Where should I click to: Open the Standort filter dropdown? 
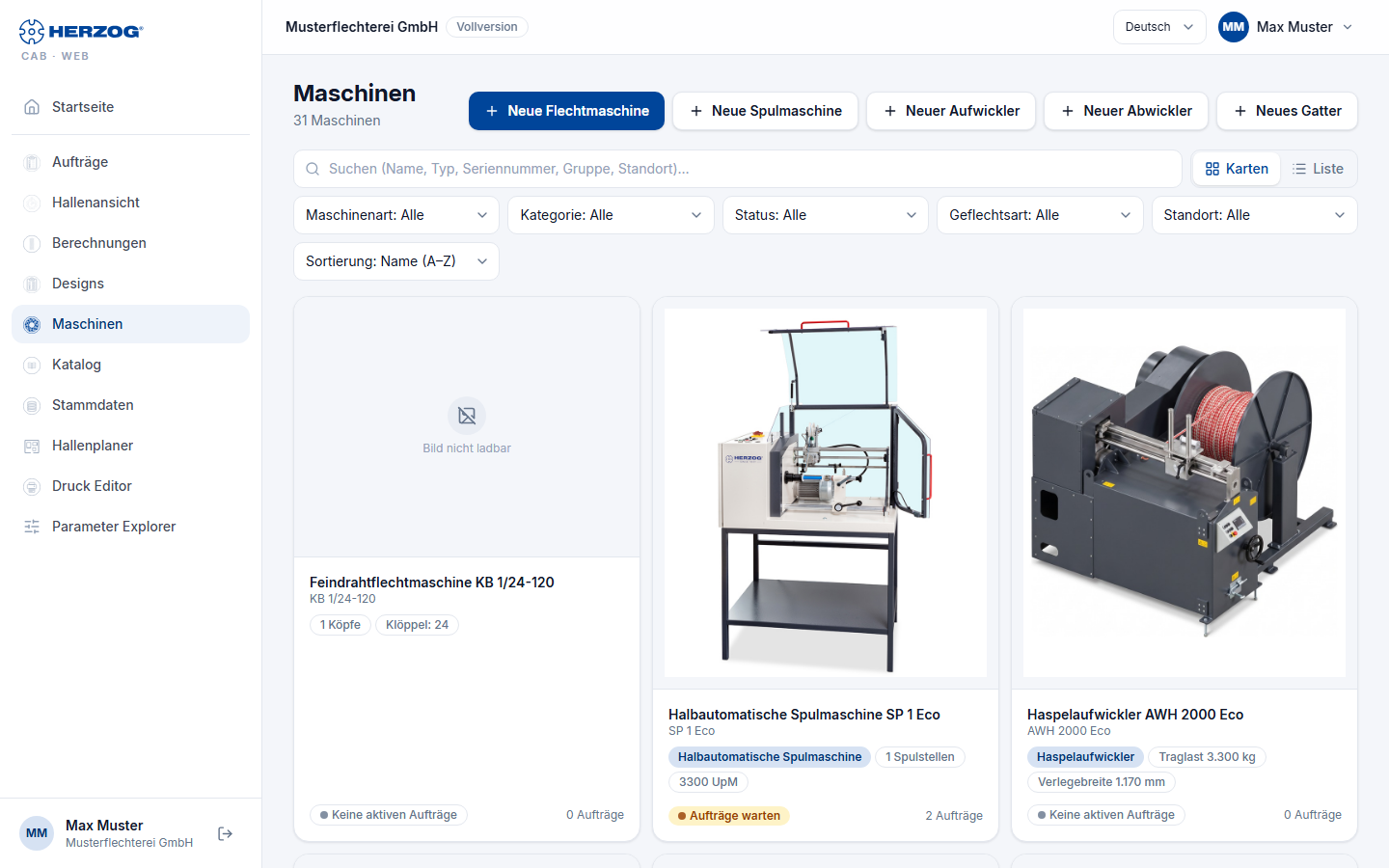pos(1255,215)
